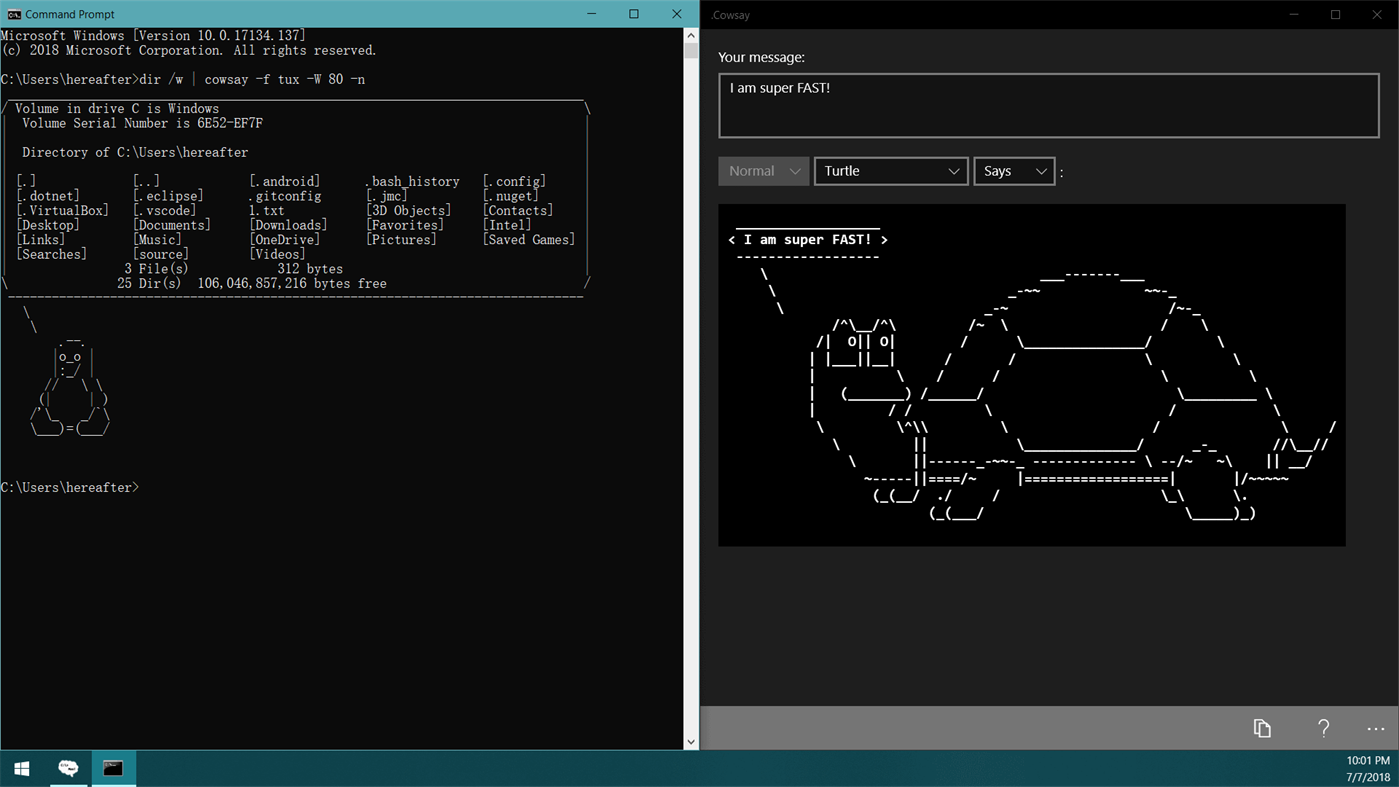
Task: Click the [source] directory entry
Action: pos(161,254)
